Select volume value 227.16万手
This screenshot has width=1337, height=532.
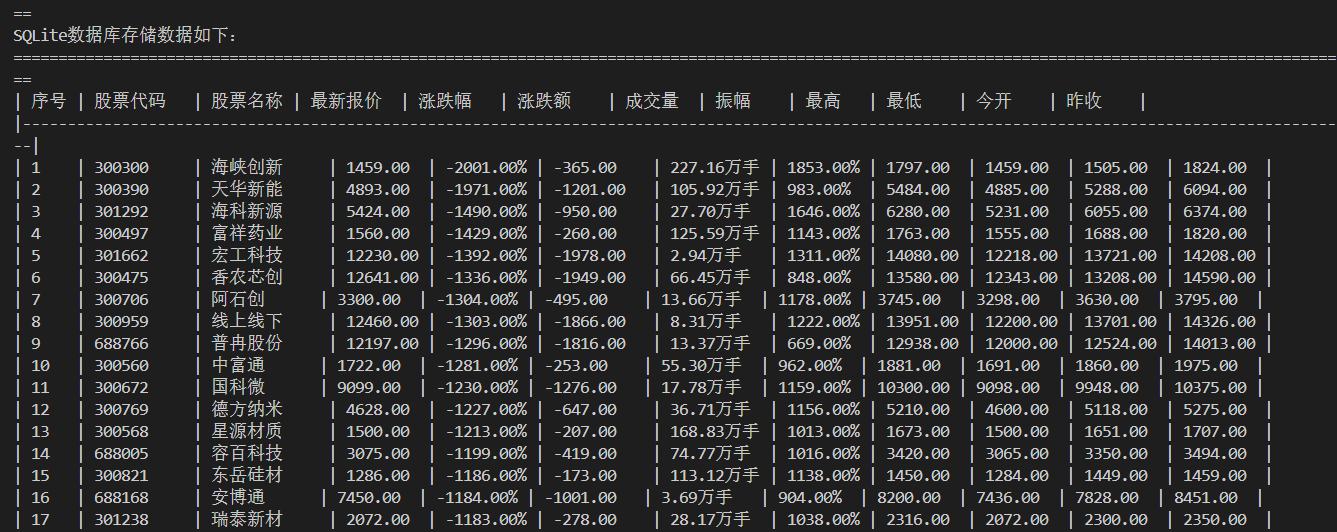pyautogui.click(x=715, y=167)
